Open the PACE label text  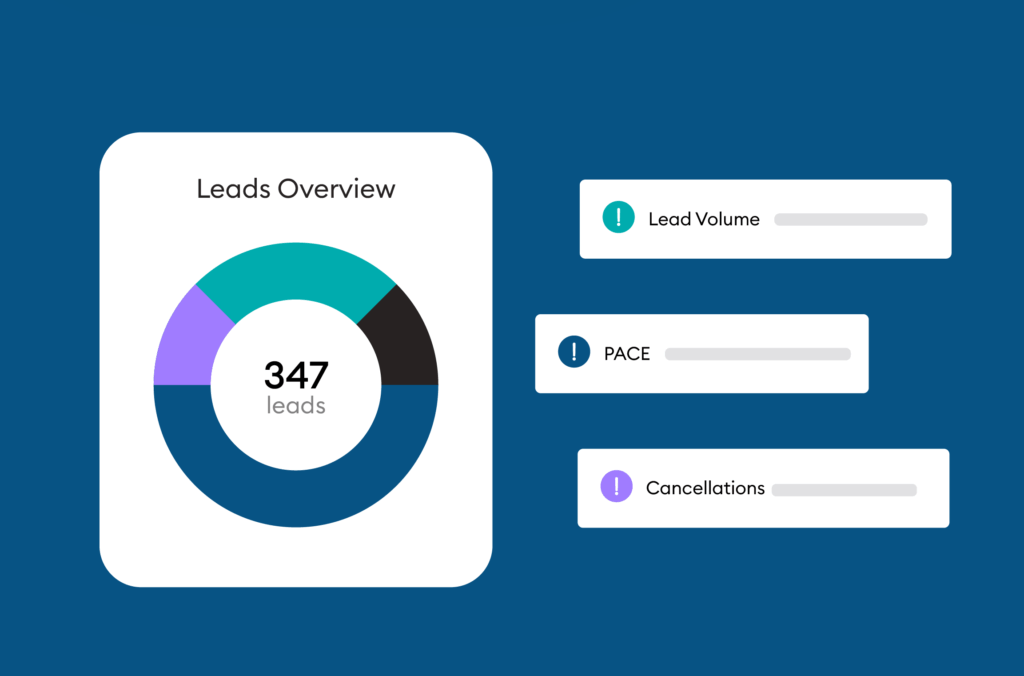click(x=627, y=353)
